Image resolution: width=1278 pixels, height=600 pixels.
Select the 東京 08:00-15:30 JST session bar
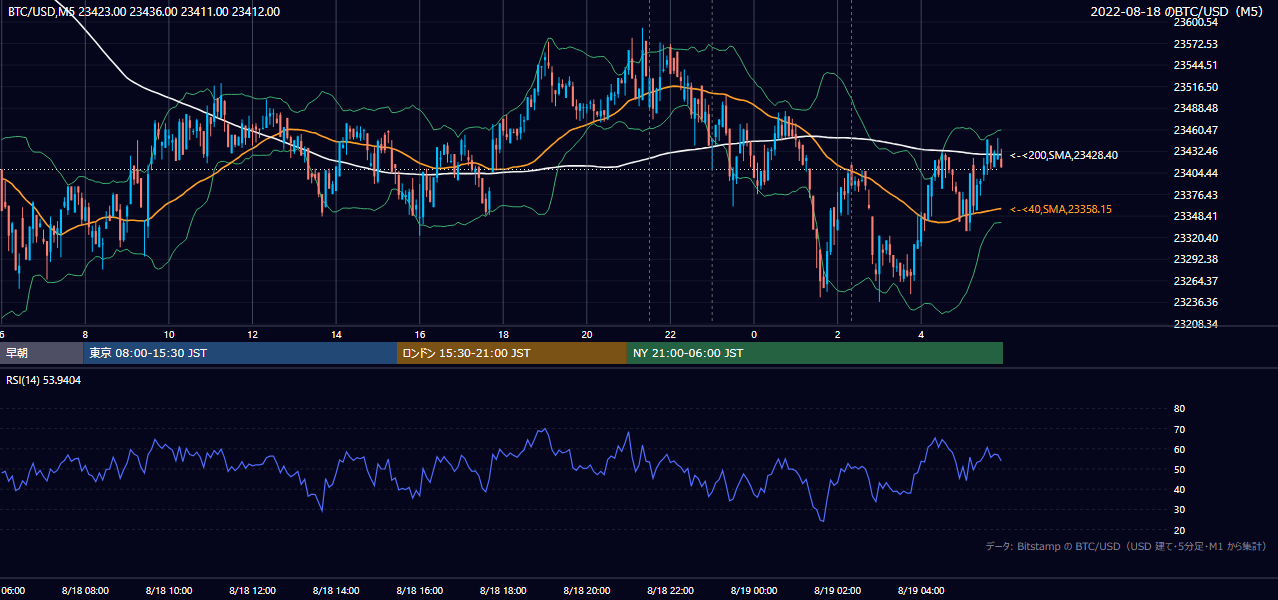click(241, 353)
